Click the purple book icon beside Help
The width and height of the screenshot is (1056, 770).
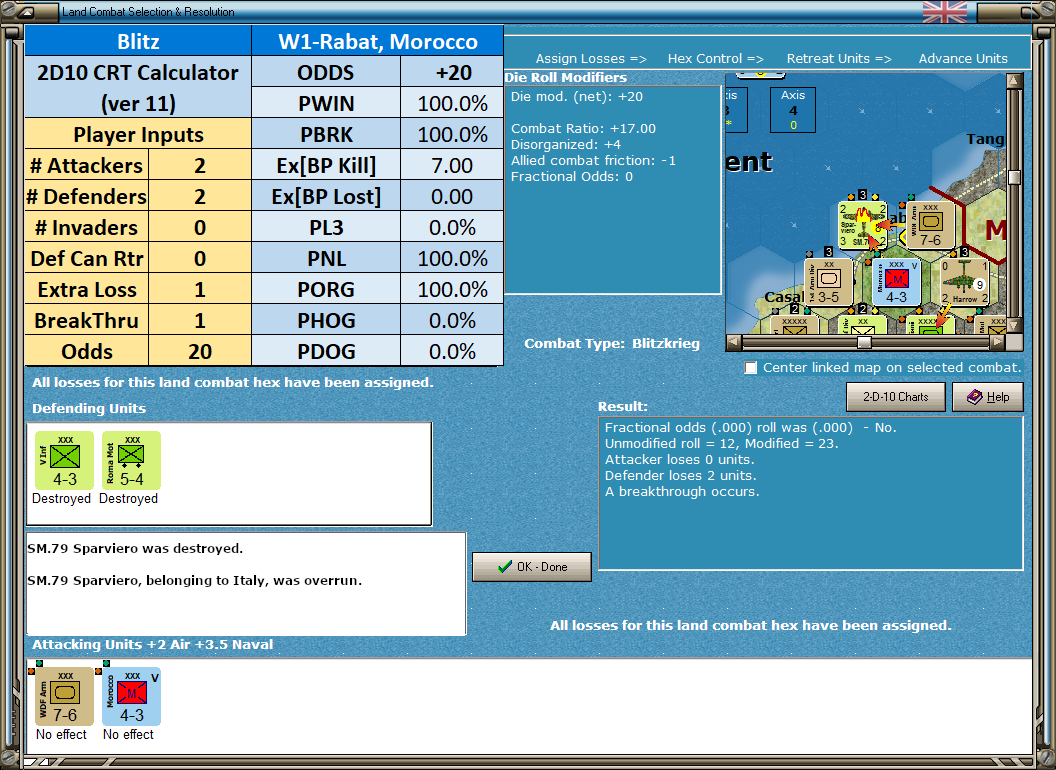[x=975, y=397]
